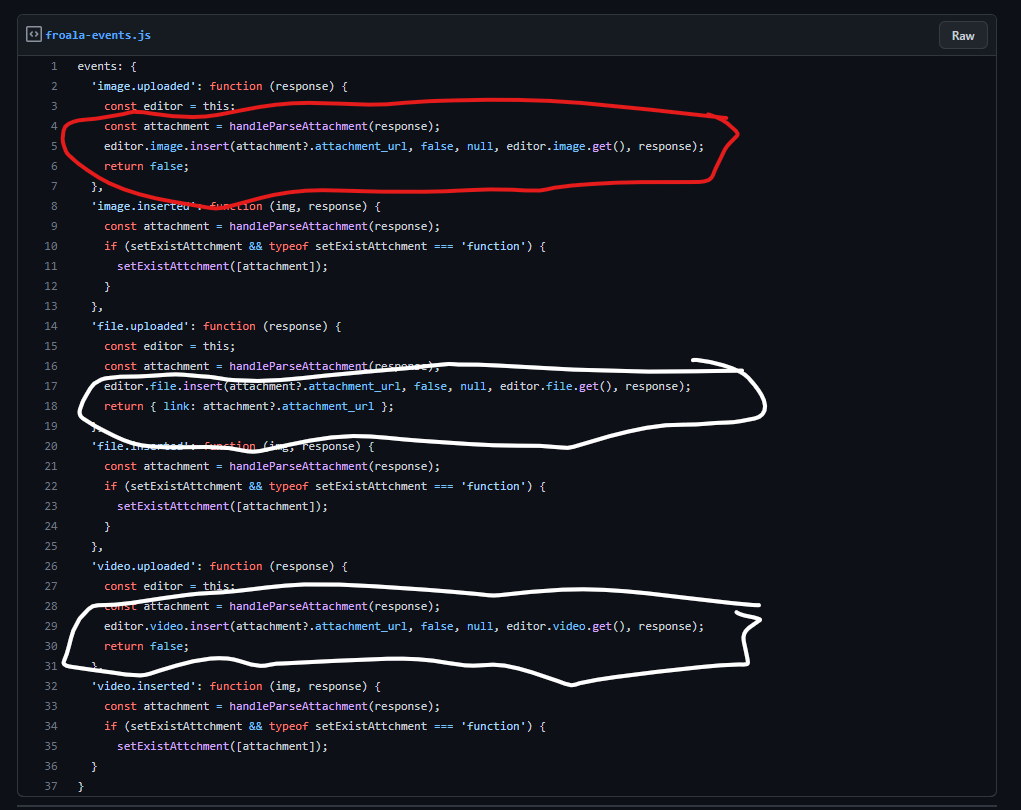Select line number 10

(x=51, y=246)
